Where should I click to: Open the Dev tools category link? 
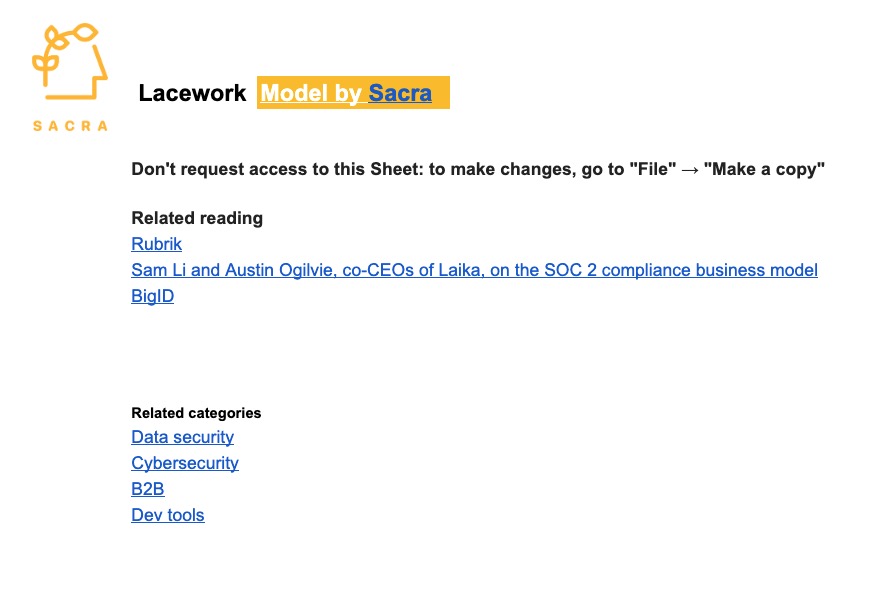pyautogui.click(x=168, y=515)
